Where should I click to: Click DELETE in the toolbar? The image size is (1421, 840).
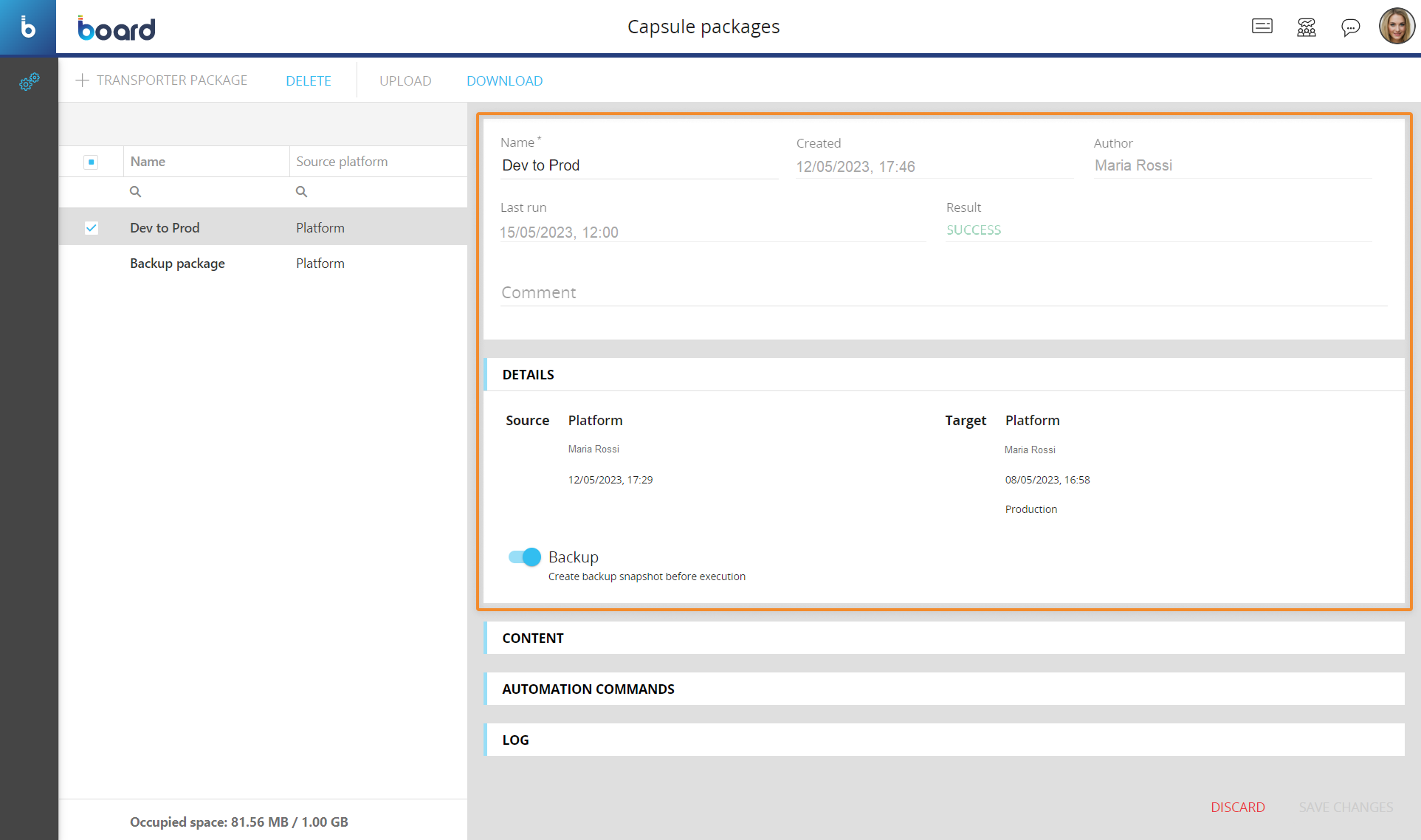point(309,81)
